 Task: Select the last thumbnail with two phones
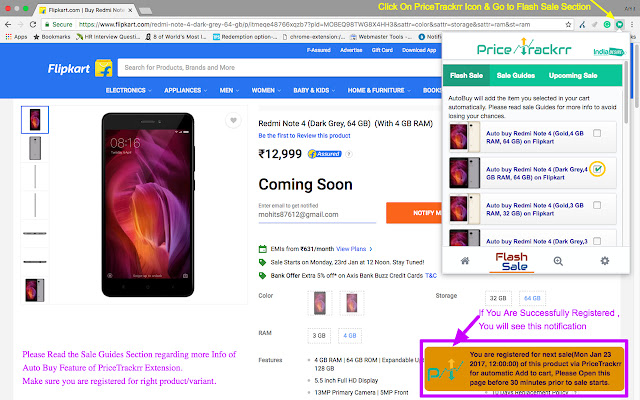pos(35,290)
